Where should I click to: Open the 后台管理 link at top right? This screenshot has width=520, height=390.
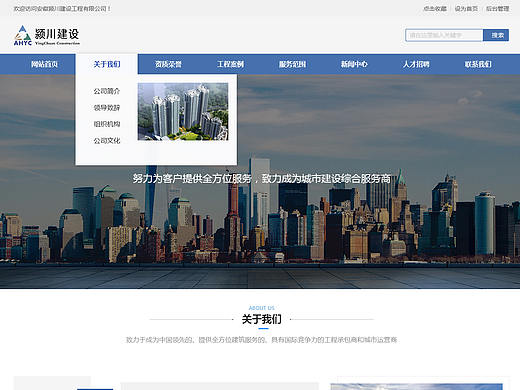pos(497,9)
